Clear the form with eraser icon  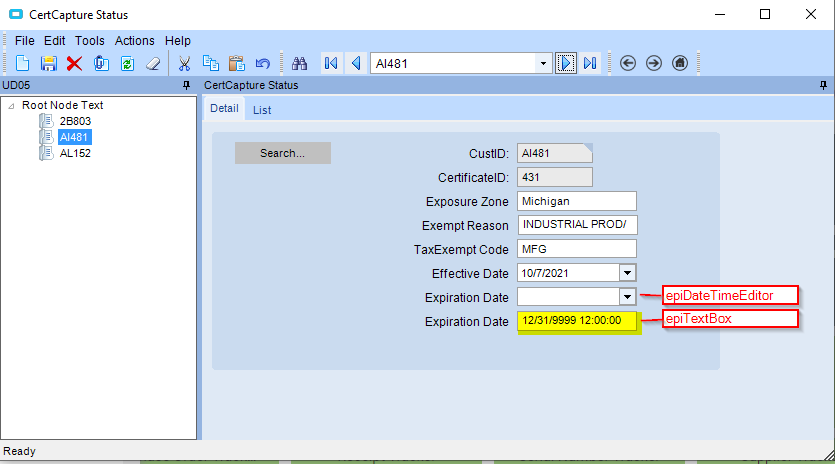[153, 63]
